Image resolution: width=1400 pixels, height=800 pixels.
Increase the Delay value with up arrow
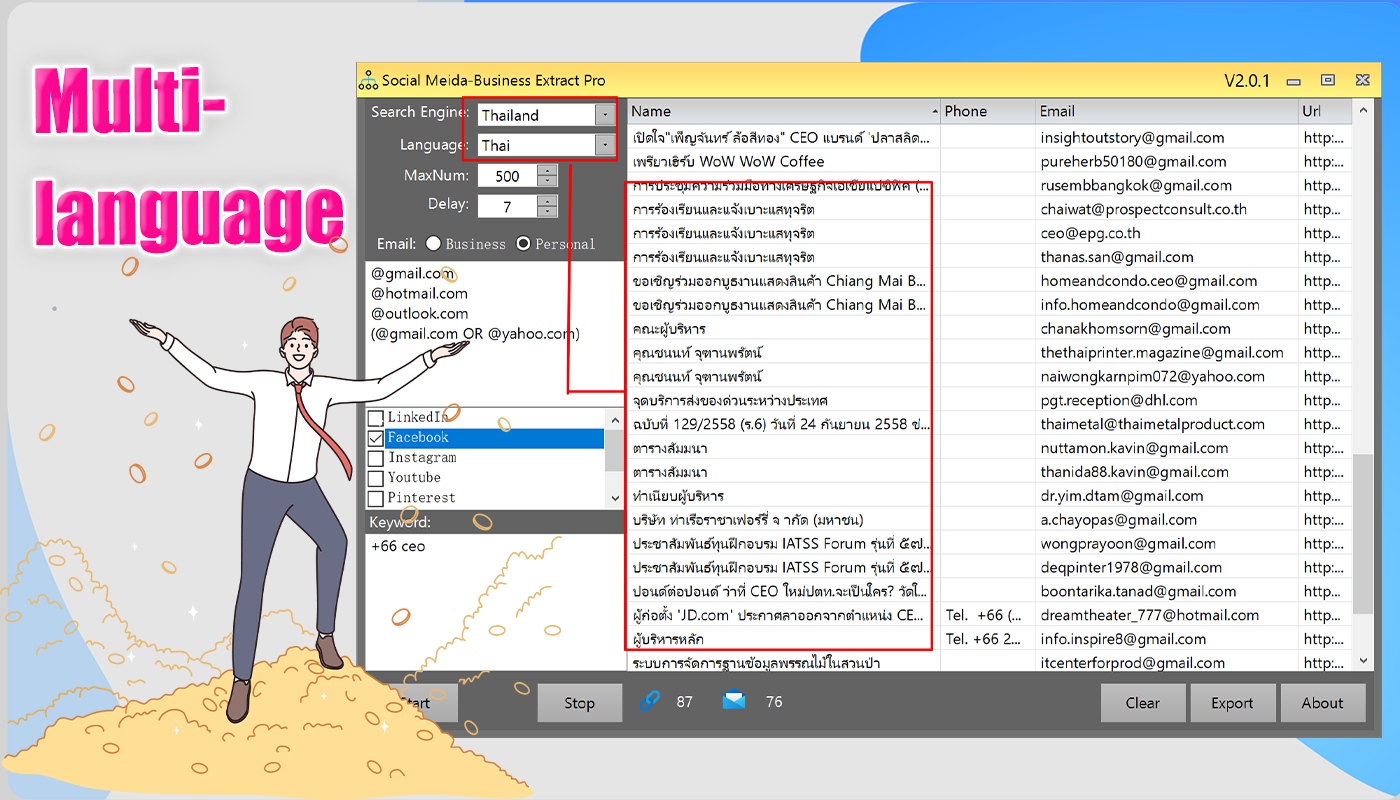click(x=547, y=200)
